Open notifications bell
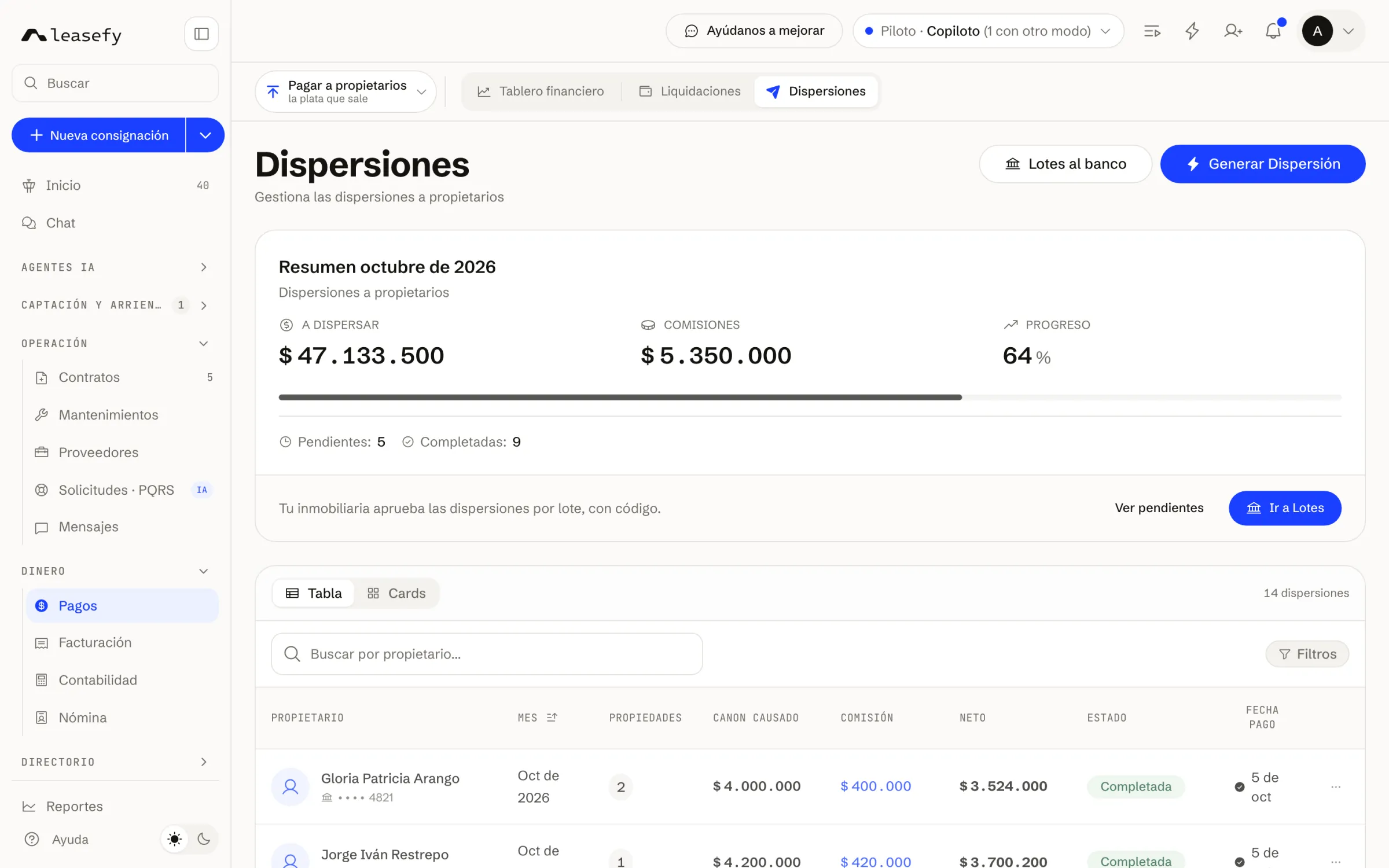Viewport: 1389px width, 868px height. [x=1273, y=31]
